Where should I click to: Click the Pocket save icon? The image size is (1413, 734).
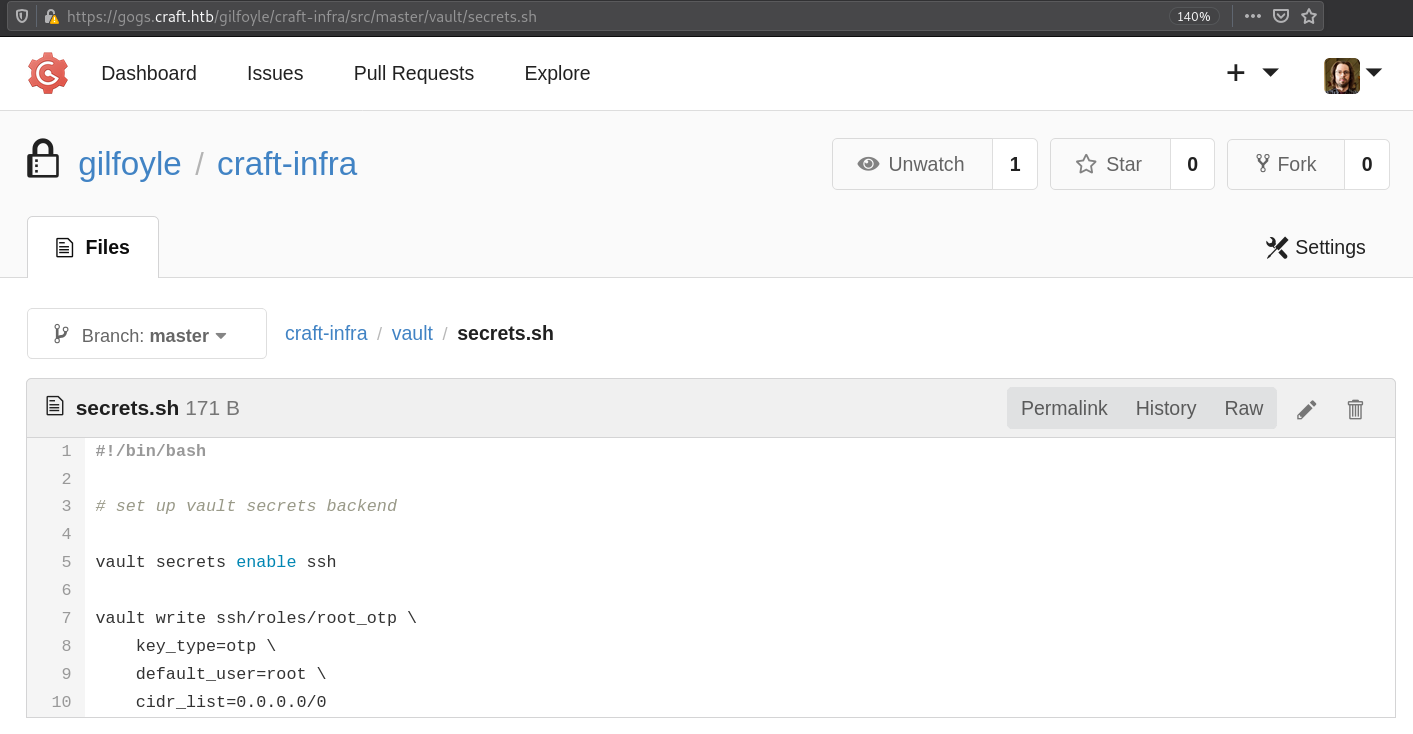coord(1281,16)
